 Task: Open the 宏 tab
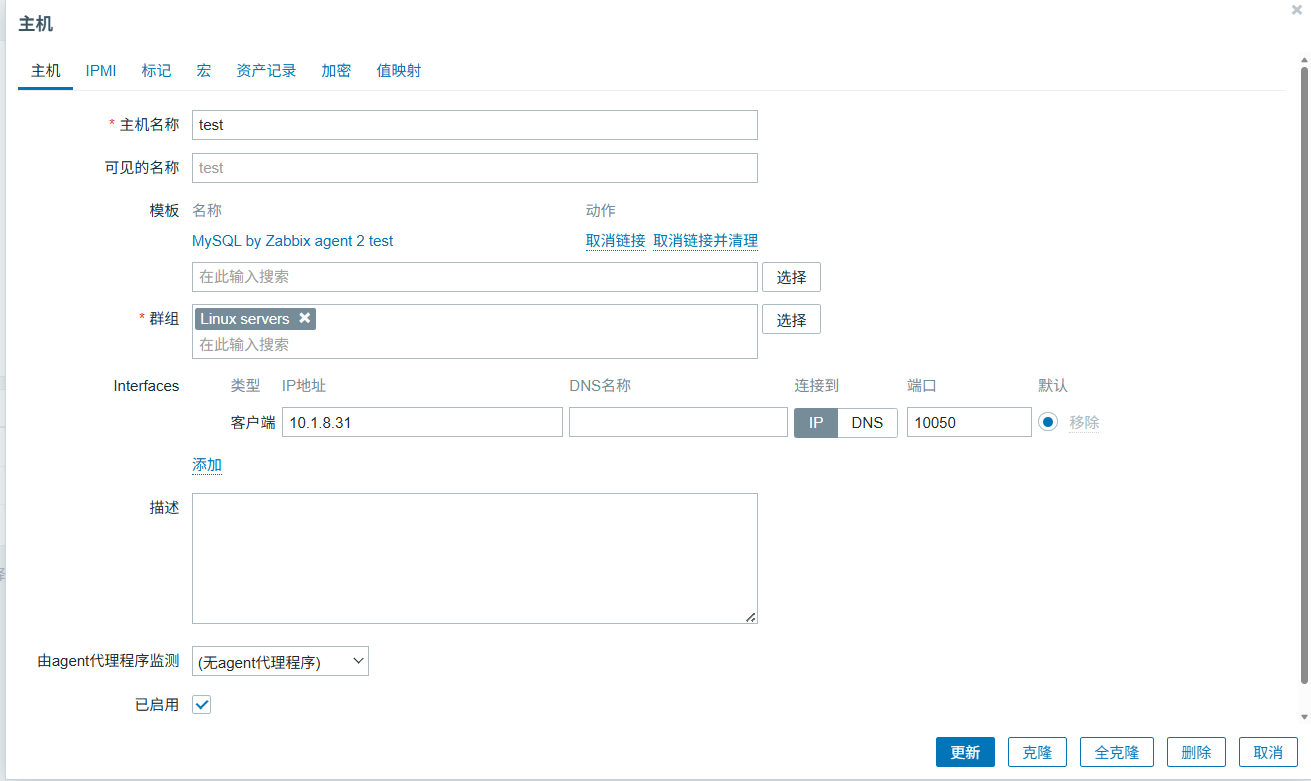pos(204,71)
